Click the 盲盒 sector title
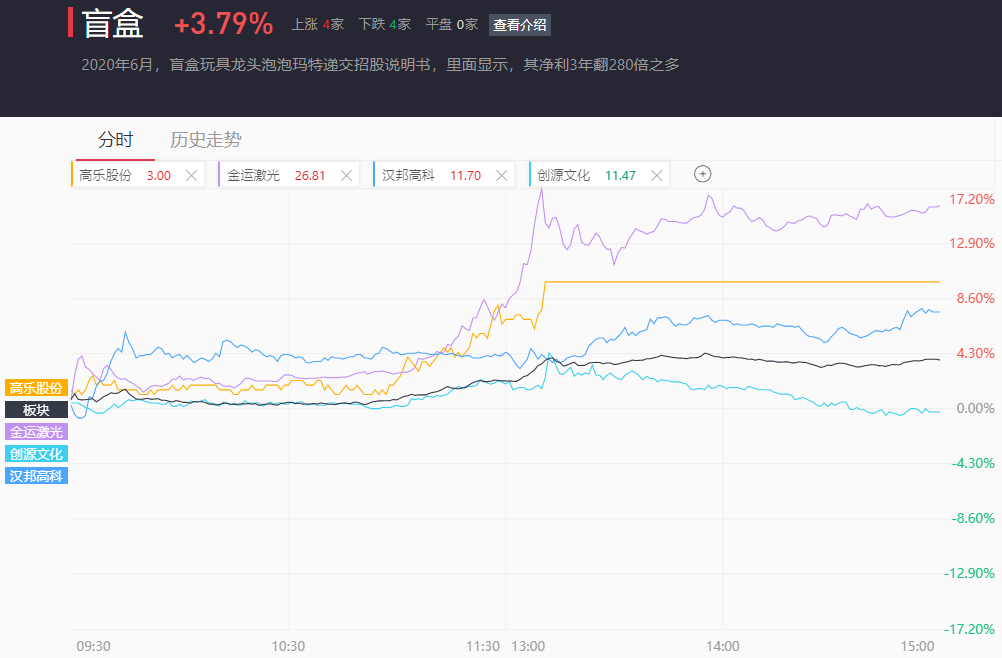Screen dimensions: 1002x658 [113, 24]
